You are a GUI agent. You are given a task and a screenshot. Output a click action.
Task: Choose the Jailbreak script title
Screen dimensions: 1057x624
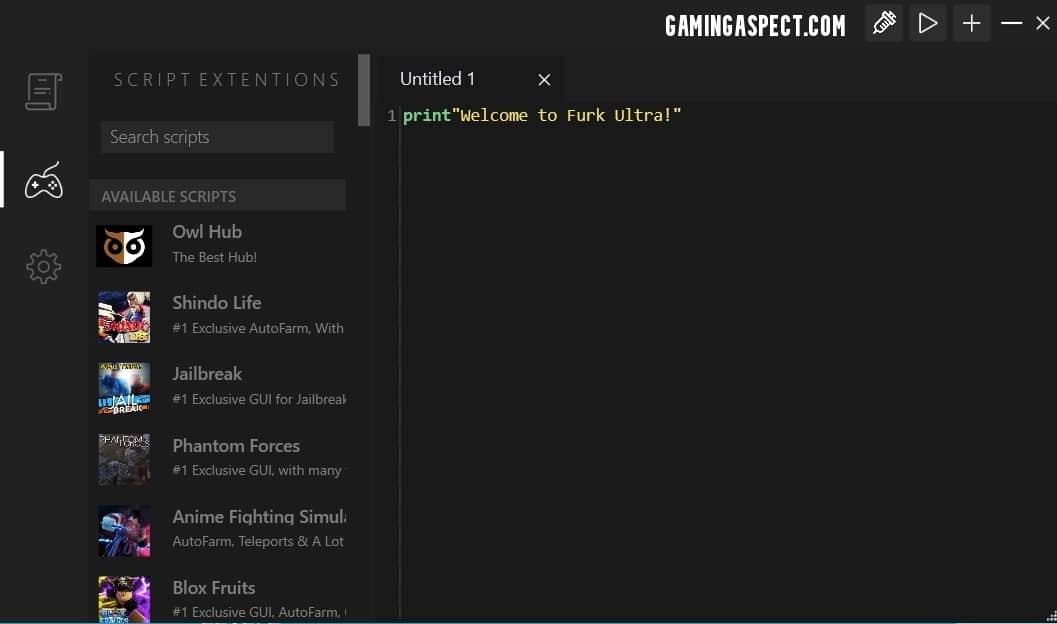click(207, 374)
